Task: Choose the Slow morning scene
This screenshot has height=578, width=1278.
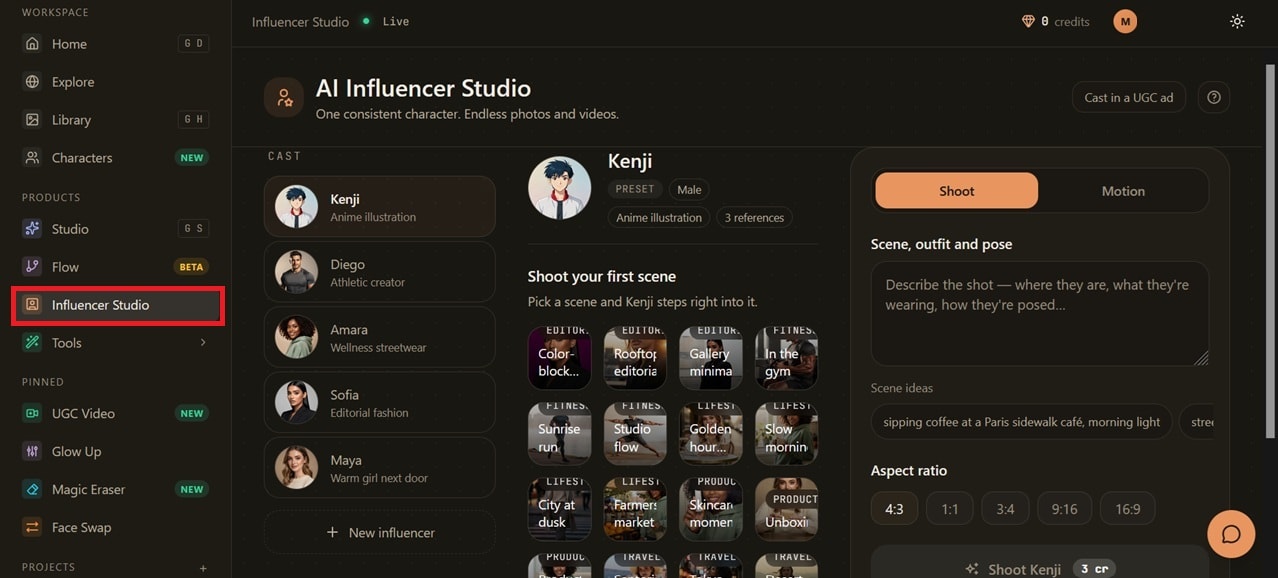Action: pyautogui.click(x=786, y=434)
